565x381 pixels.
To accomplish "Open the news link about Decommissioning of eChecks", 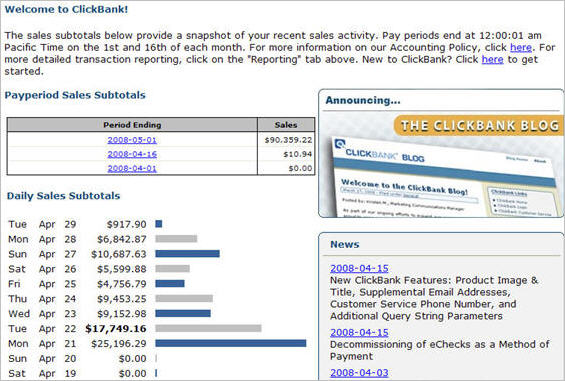I will click(x=359, y=332).
